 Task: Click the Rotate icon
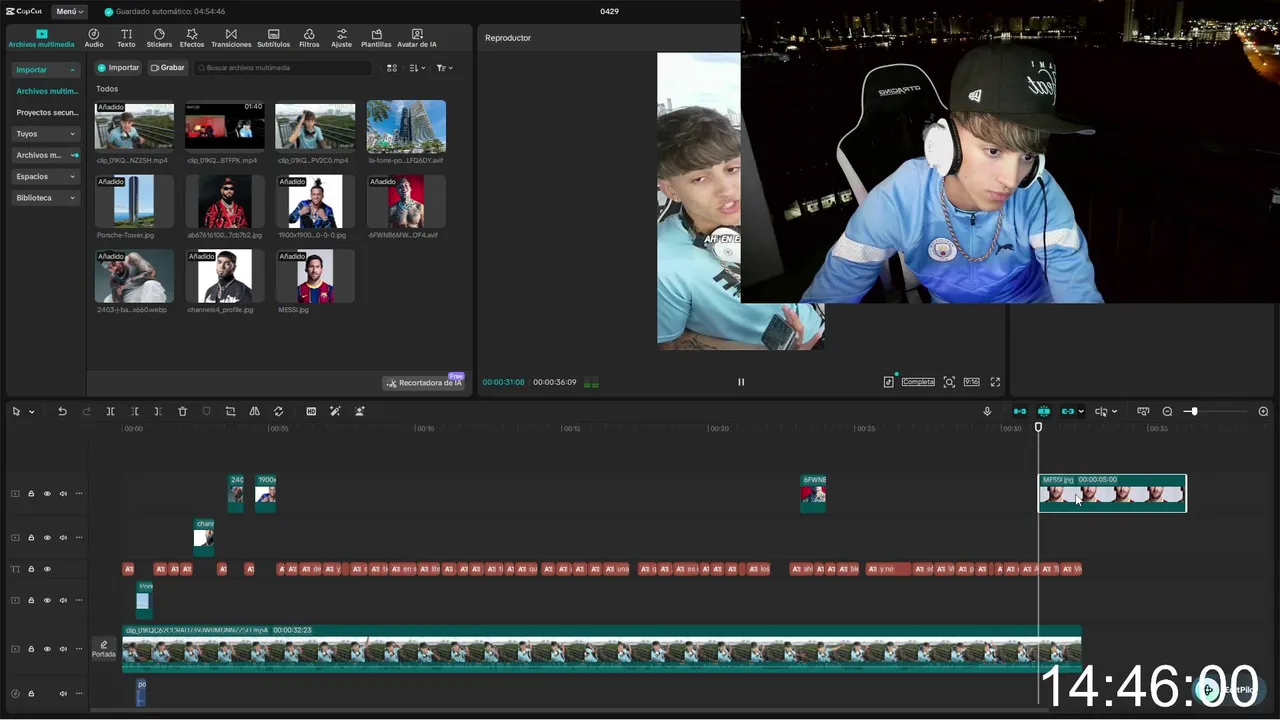pos(278,412)
